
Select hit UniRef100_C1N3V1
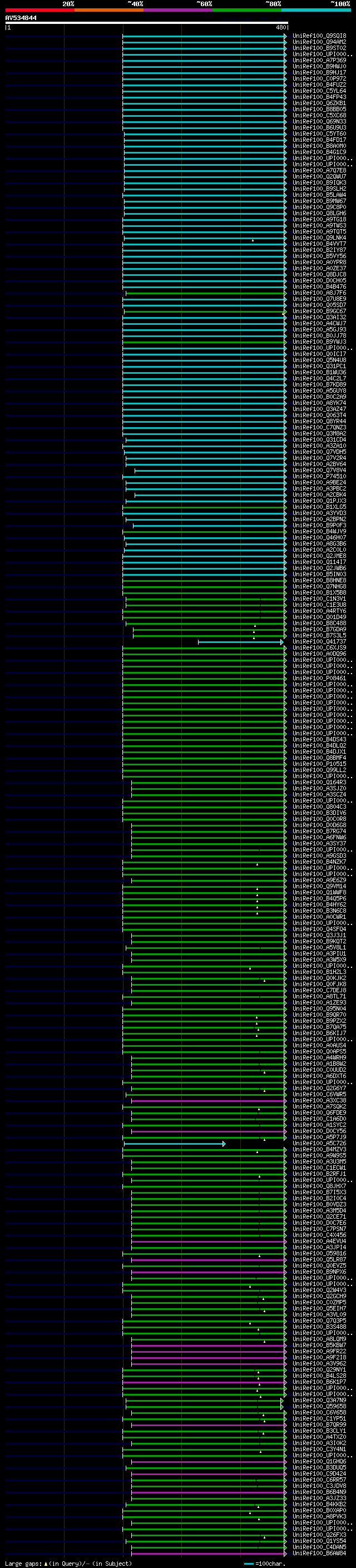tap(319, 599)
